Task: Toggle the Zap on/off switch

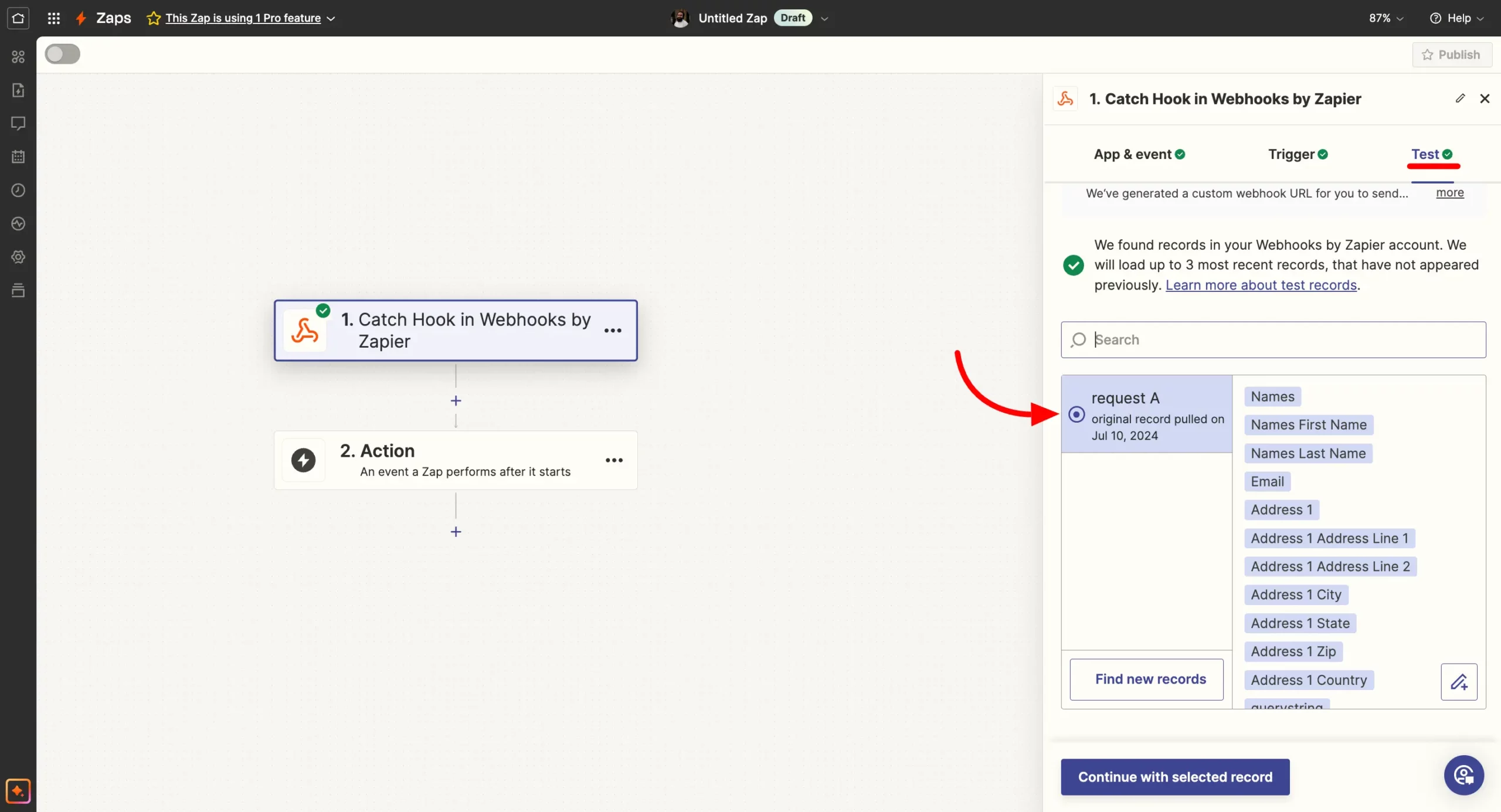Action: coord(63,55)
